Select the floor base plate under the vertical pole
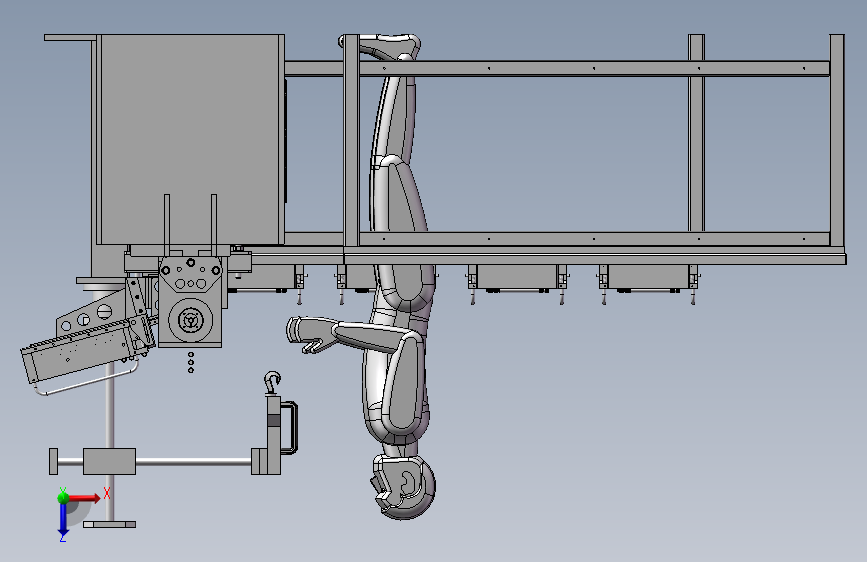Screen dimensions: 867x562 coord(109,524)
